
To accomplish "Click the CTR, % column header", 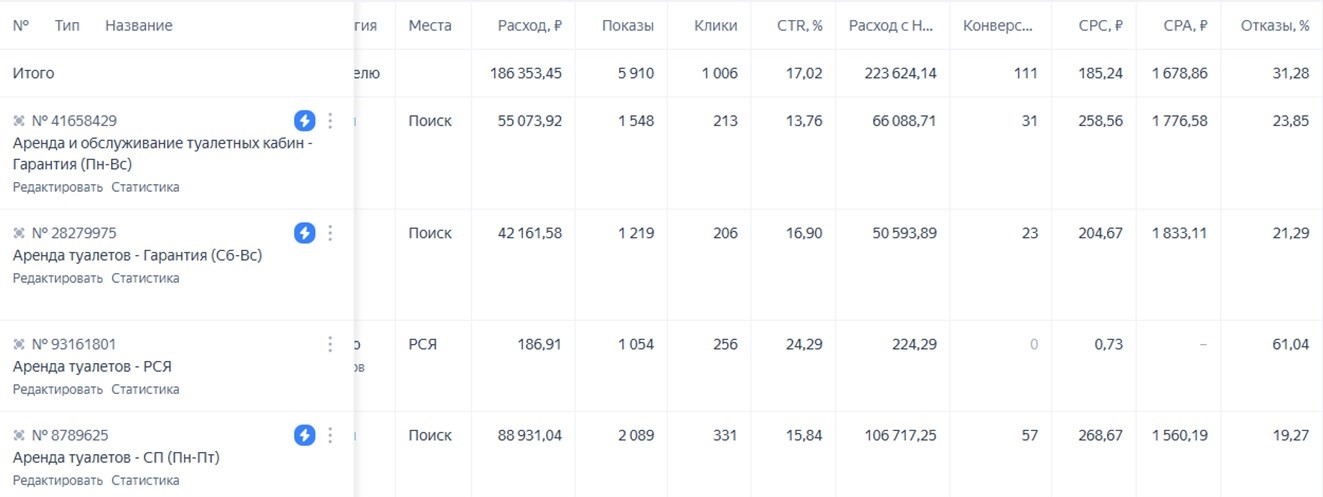I will (800, 25).
